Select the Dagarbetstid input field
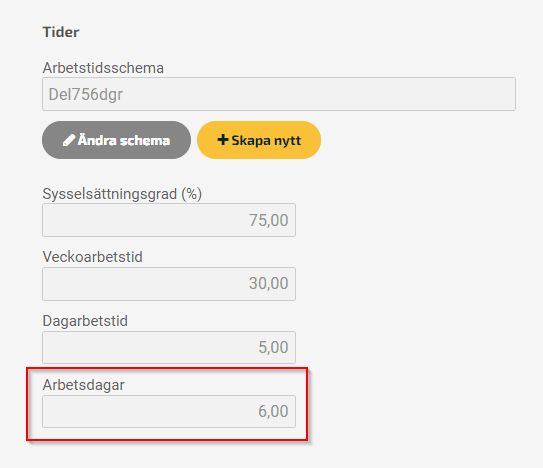 (169, 347)
